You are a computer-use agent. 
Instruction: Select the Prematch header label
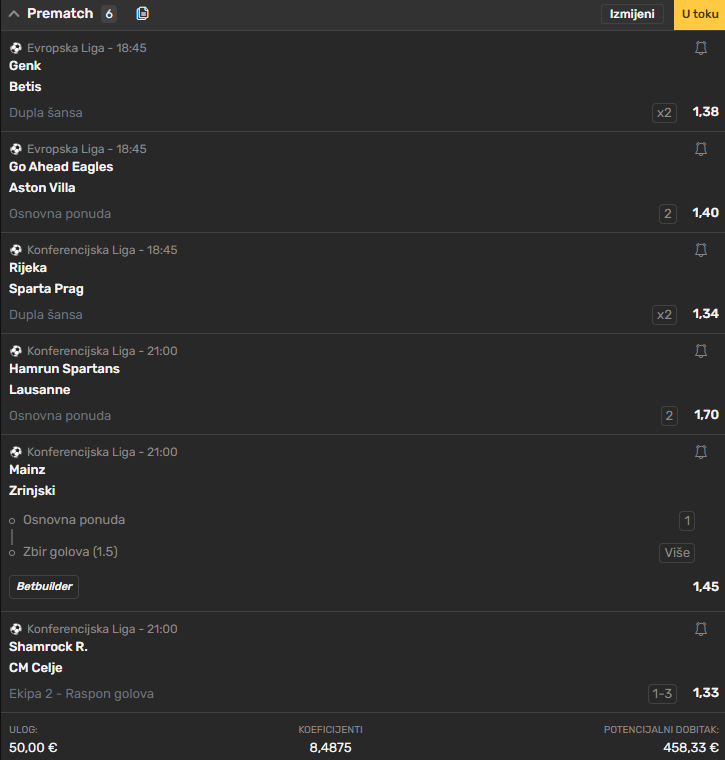point(60,13)
